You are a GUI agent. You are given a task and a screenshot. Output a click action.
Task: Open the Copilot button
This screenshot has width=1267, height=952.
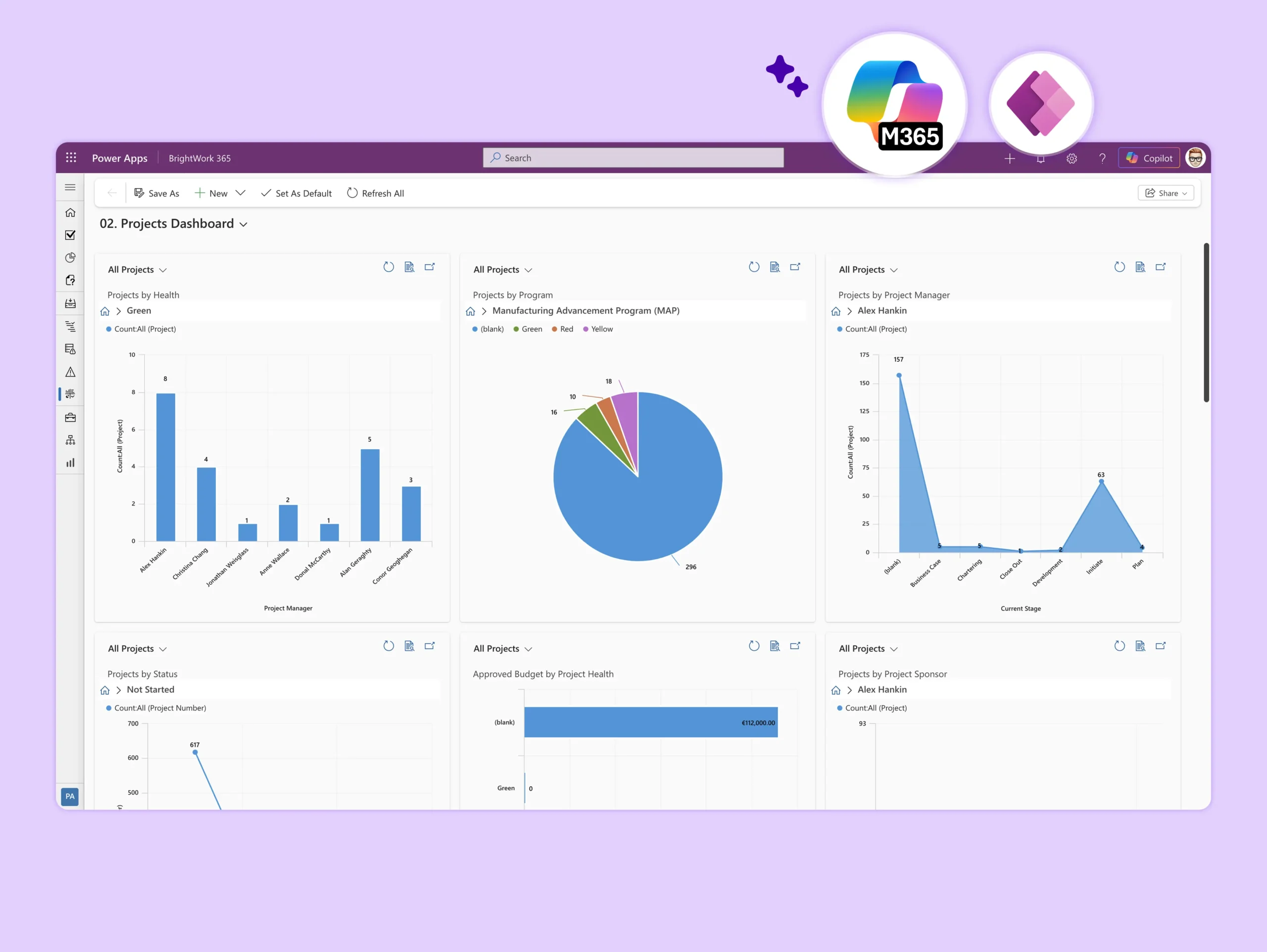pyautogui.click(x=1149, y=158)
